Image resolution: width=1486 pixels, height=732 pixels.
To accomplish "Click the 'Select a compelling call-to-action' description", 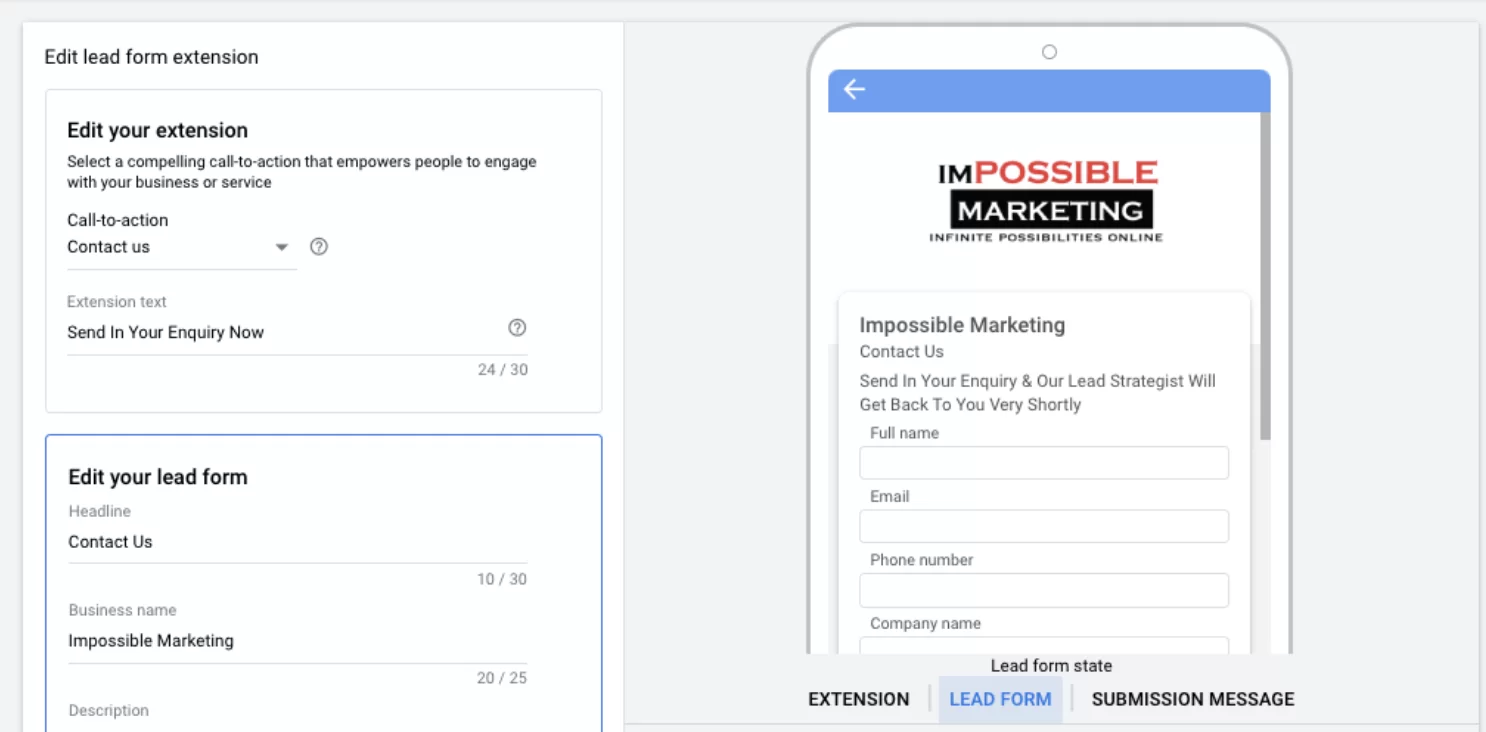I will coord(302,172).
